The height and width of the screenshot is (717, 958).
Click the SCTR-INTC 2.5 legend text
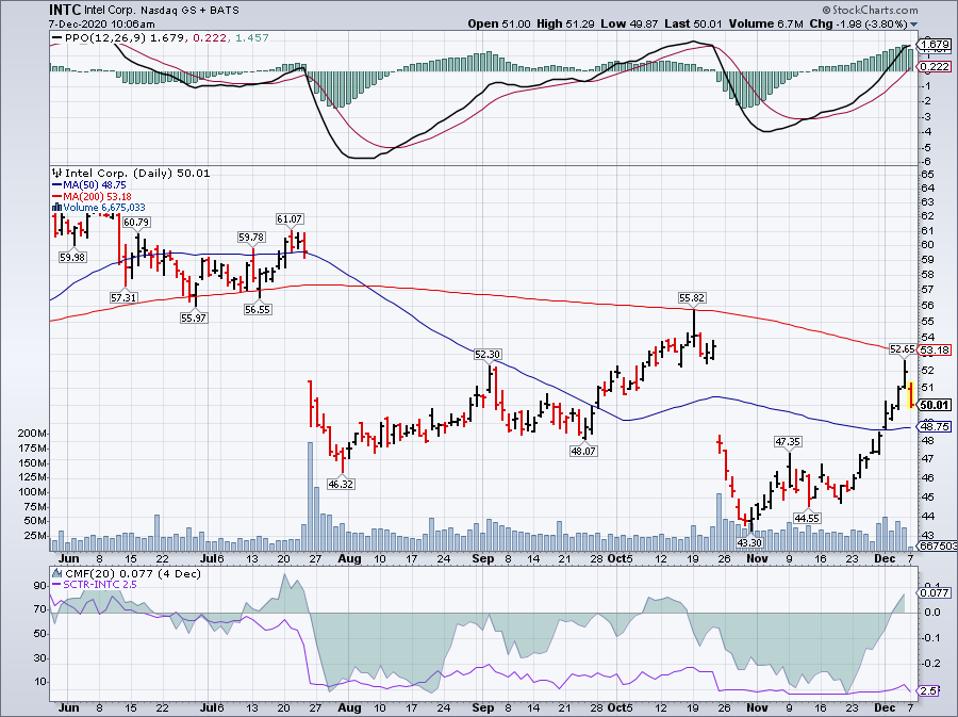(x=100, y=584)
